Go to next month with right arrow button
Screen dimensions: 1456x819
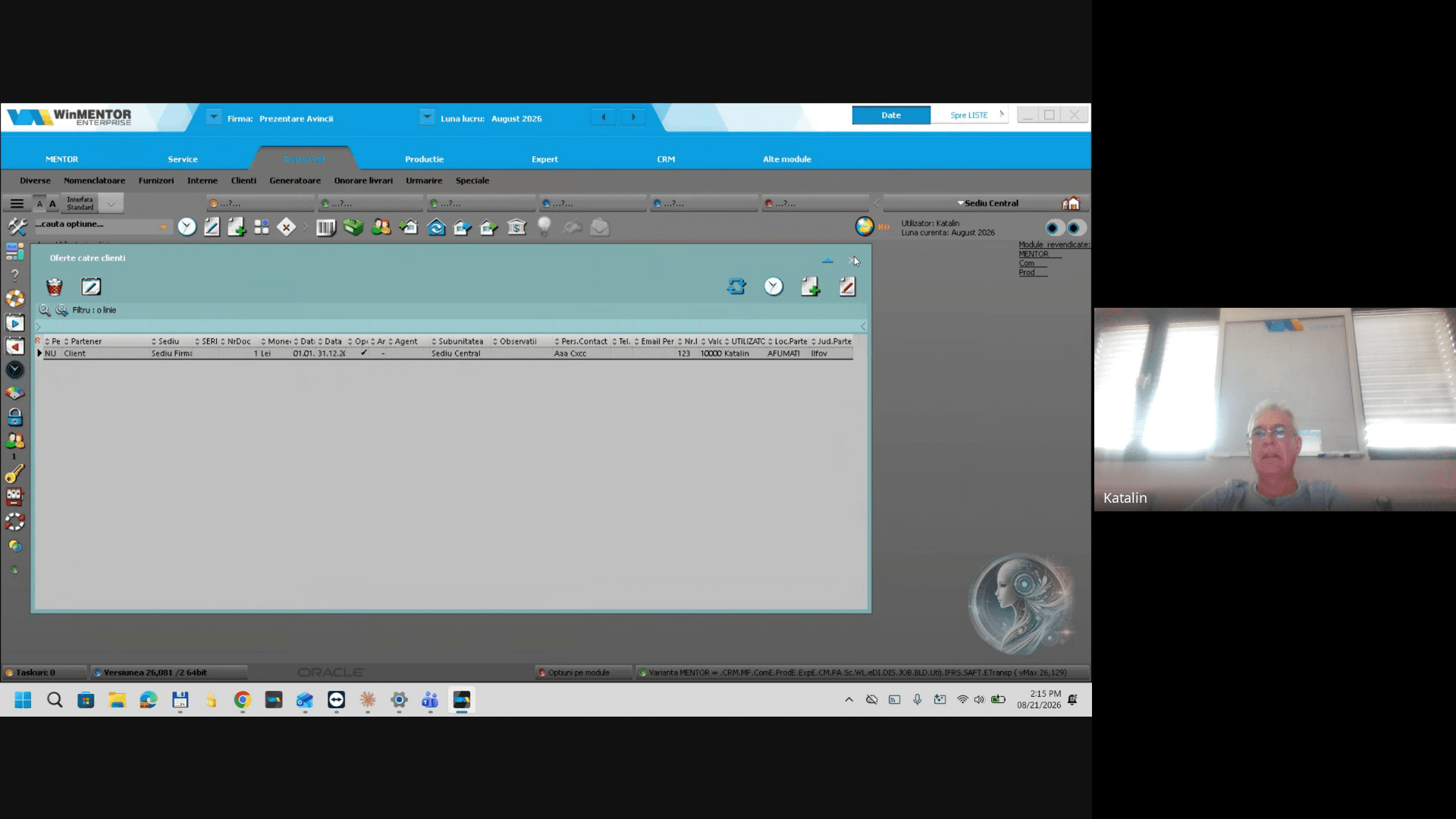point(633,117)
